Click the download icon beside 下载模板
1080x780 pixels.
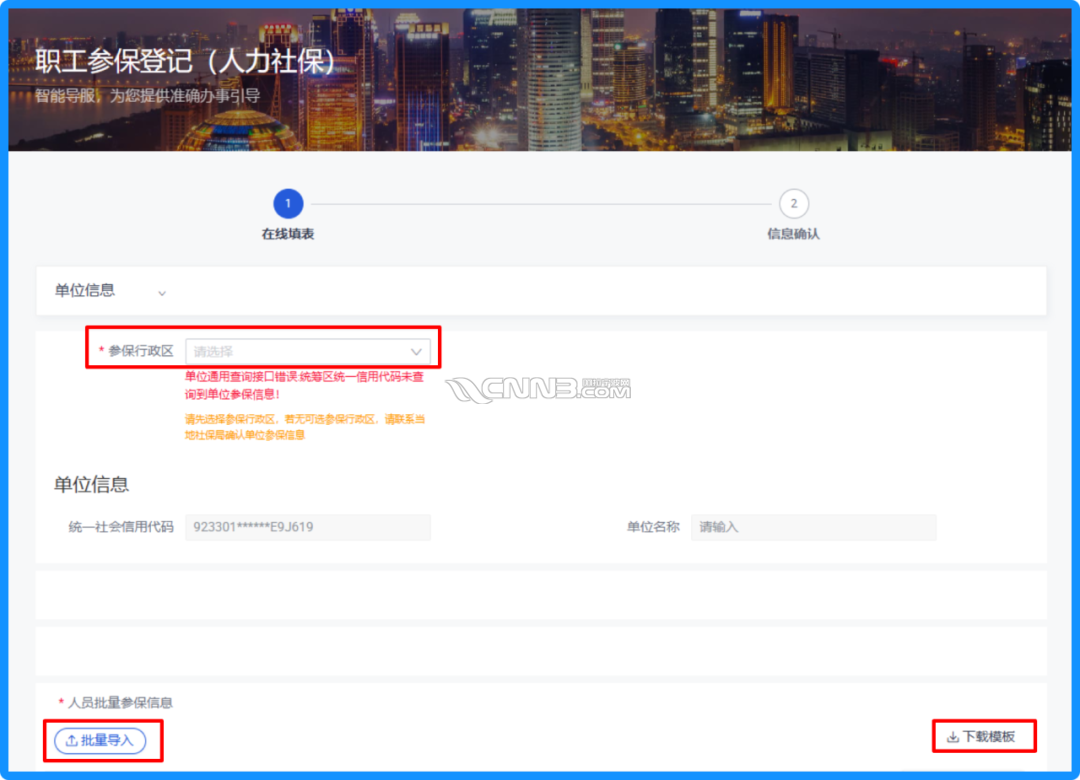pyautogui.click(x=952, y=737)
